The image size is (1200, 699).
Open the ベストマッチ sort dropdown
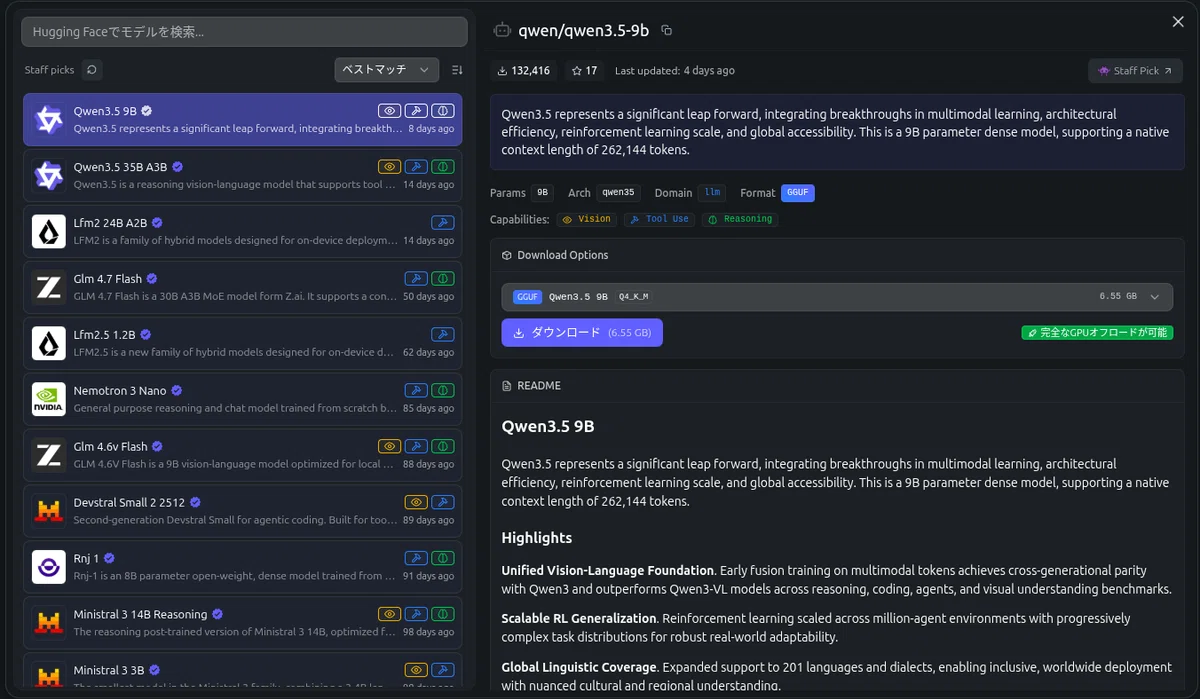click(387, 70)
